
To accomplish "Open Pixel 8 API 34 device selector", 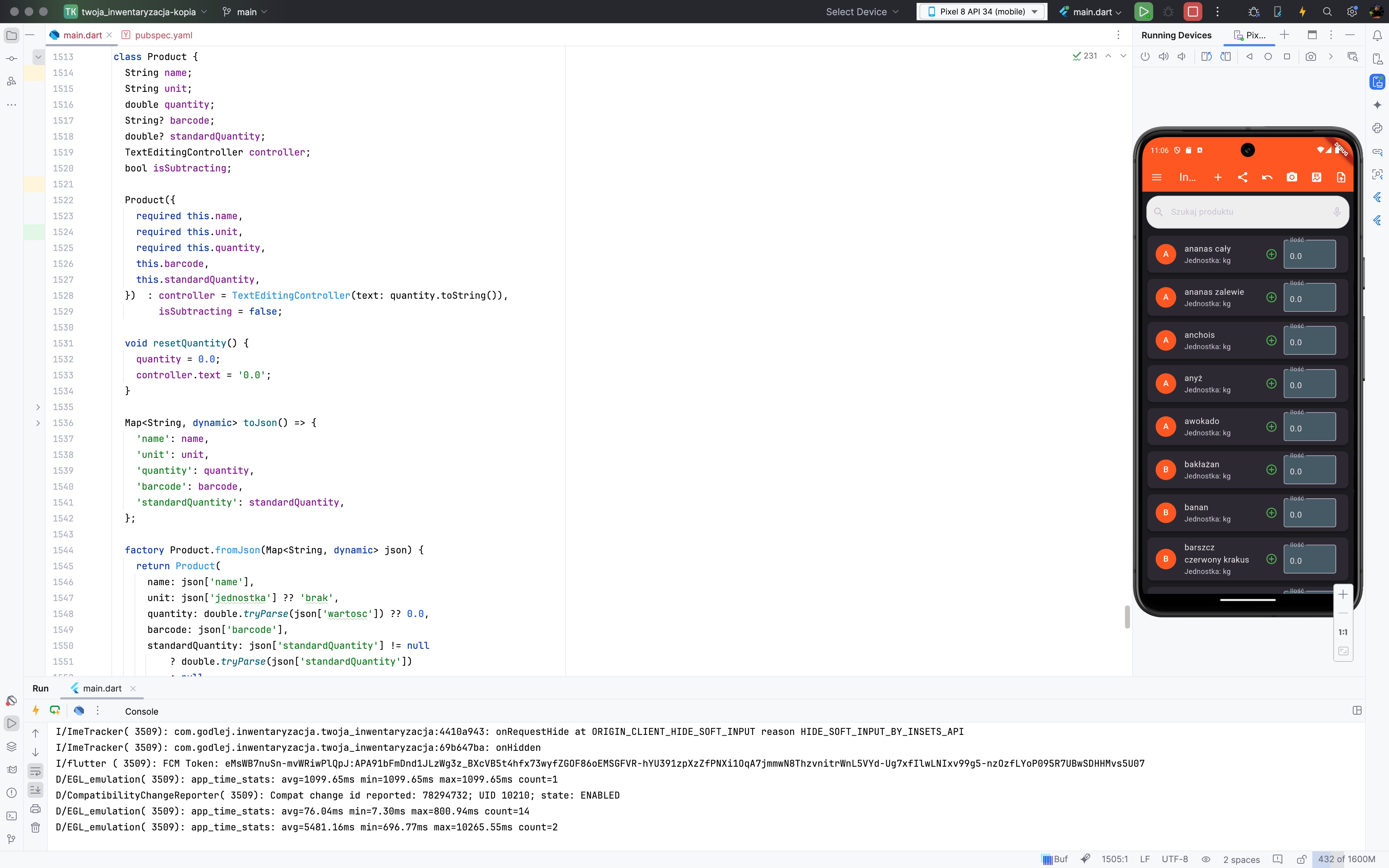I will pyautogui.click(x=982, y=12).
